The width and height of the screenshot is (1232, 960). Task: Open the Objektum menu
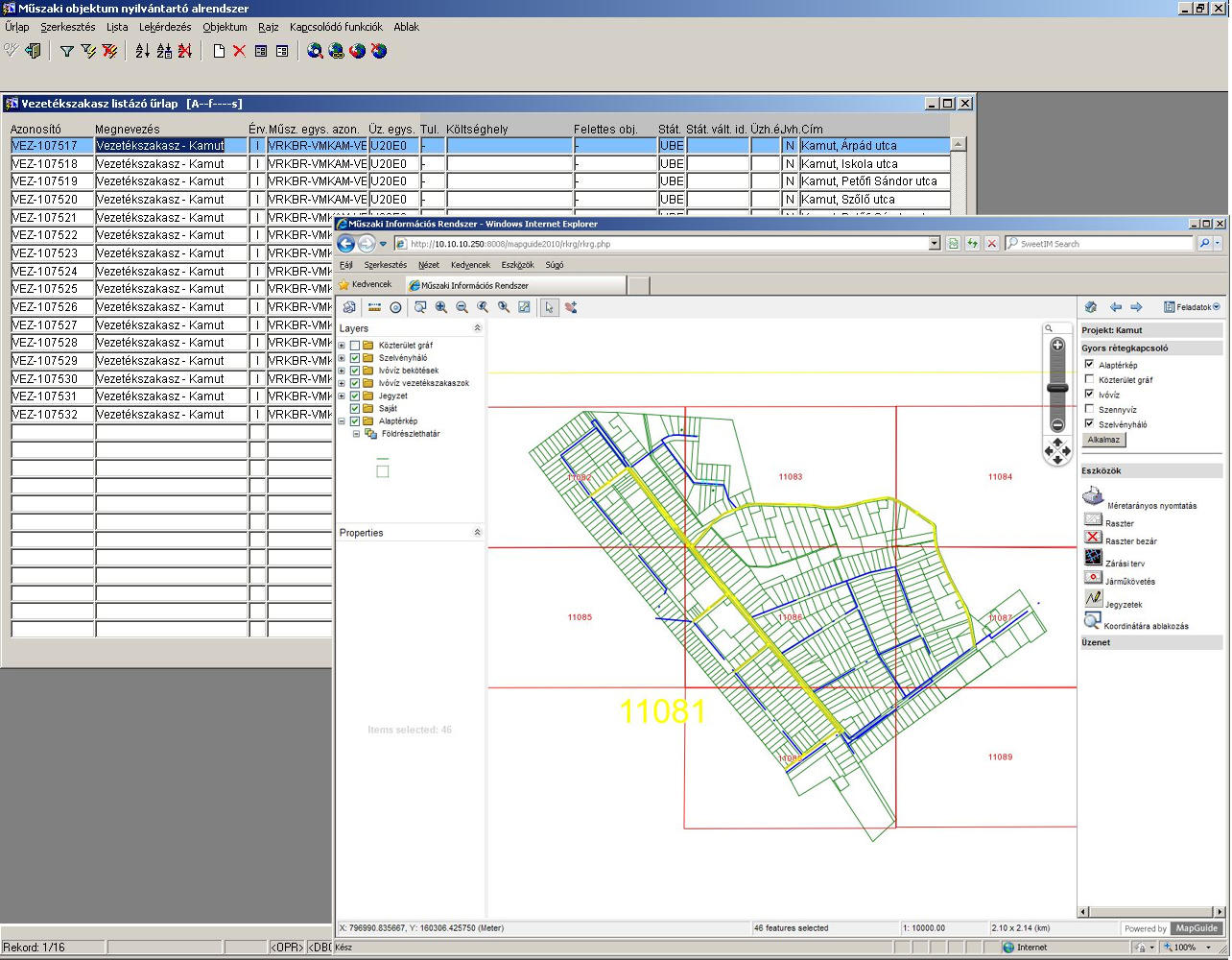(225, 27)
